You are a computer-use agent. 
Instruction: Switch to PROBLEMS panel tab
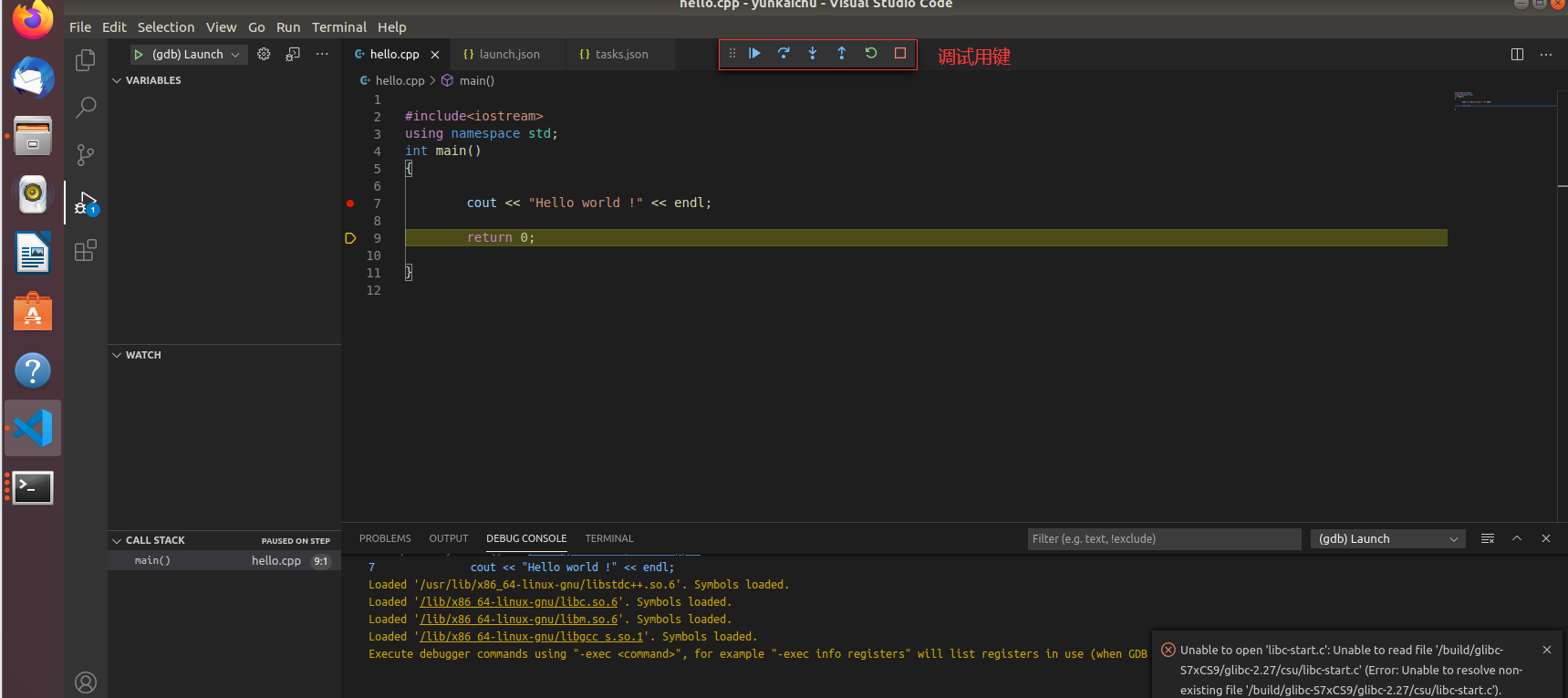[385, 538]
